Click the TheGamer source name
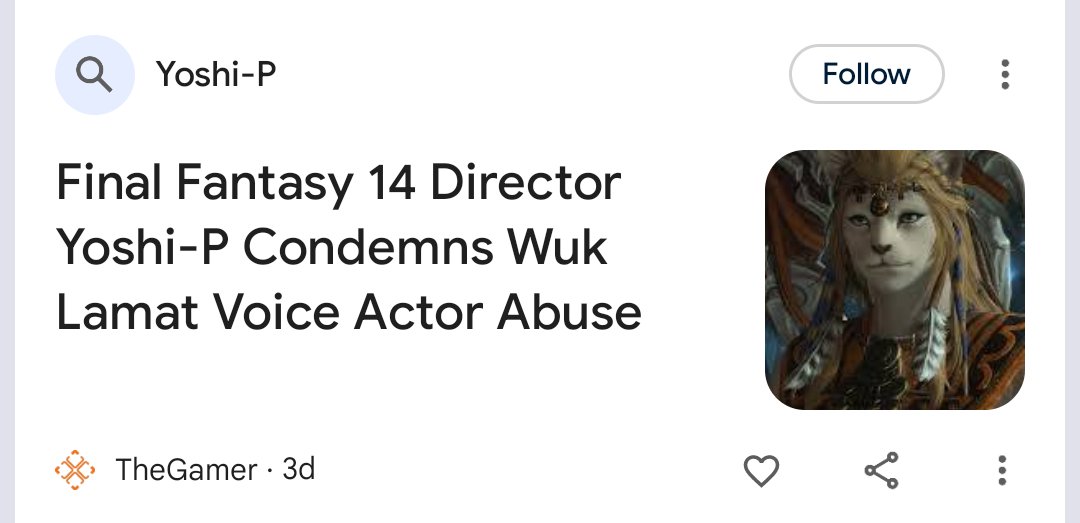Viewport: 1080px width, 523px height. (x=186, y=470)
